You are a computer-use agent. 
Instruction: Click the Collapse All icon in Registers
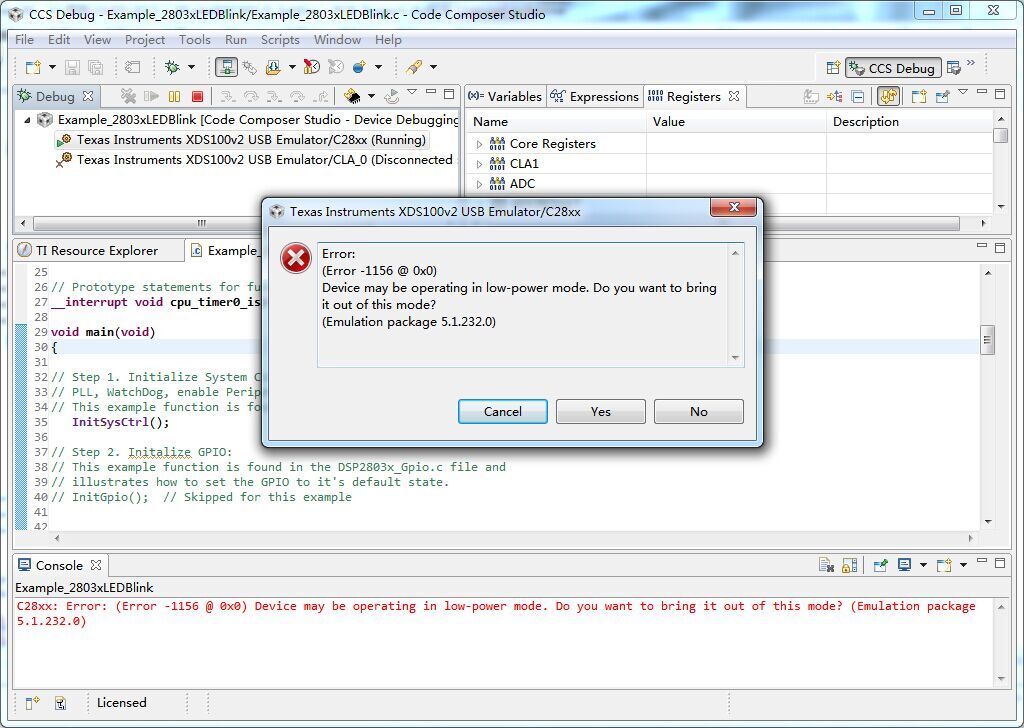tap(858, 97)
